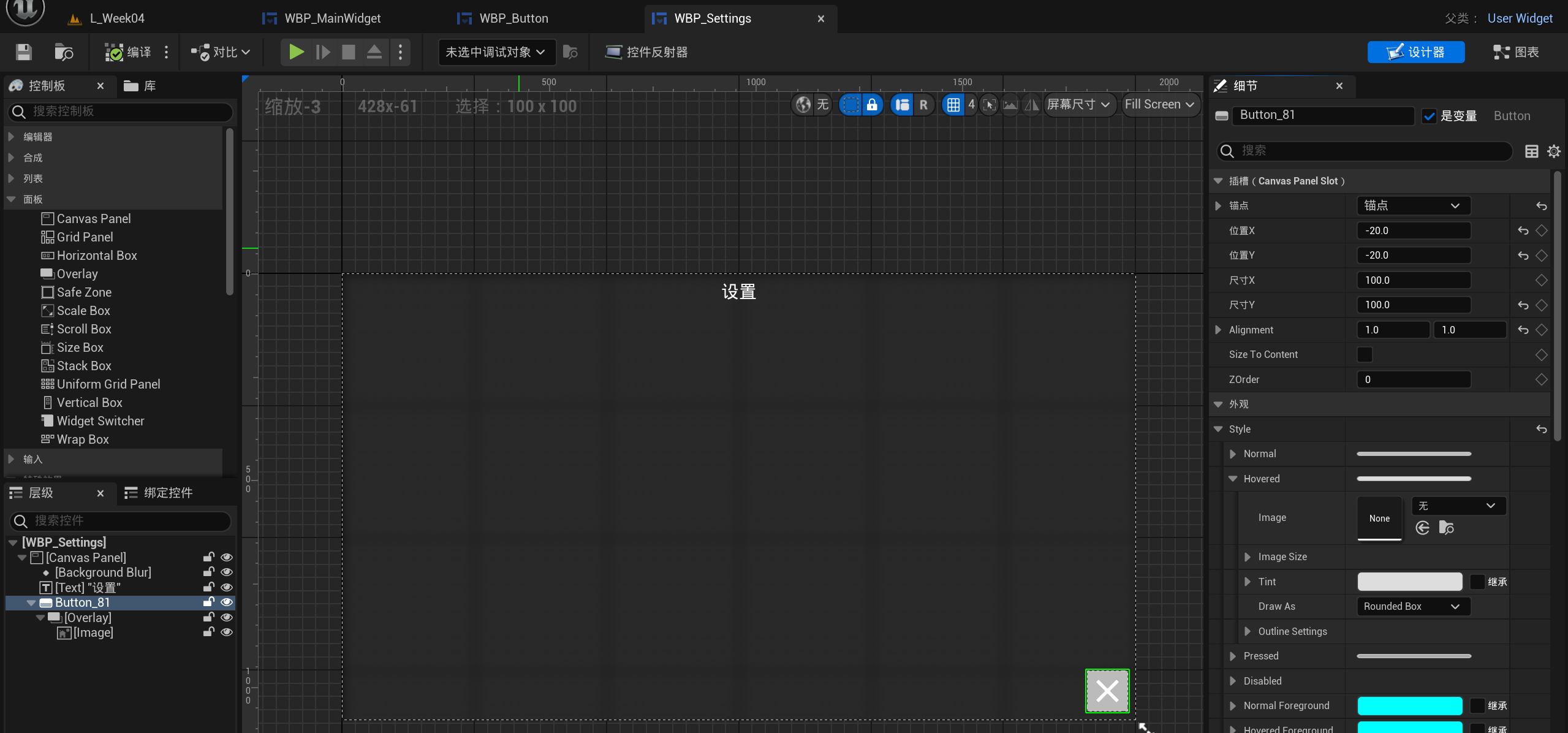1568x733 pixels.
Task: Open the debug object selector dropdown
Action: 496,52
